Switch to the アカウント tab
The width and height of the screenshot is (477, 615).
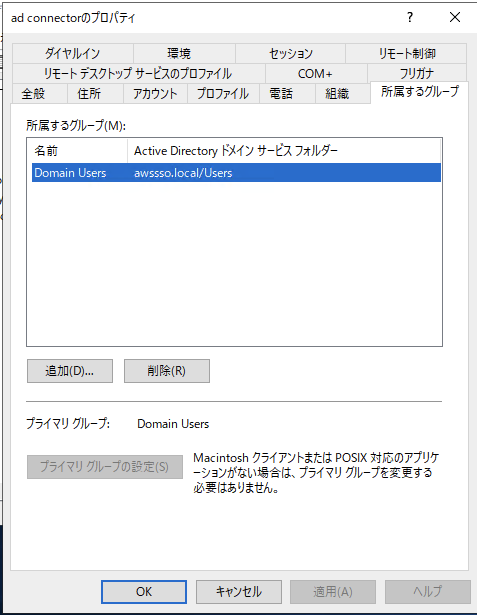[x=155, y=93]
